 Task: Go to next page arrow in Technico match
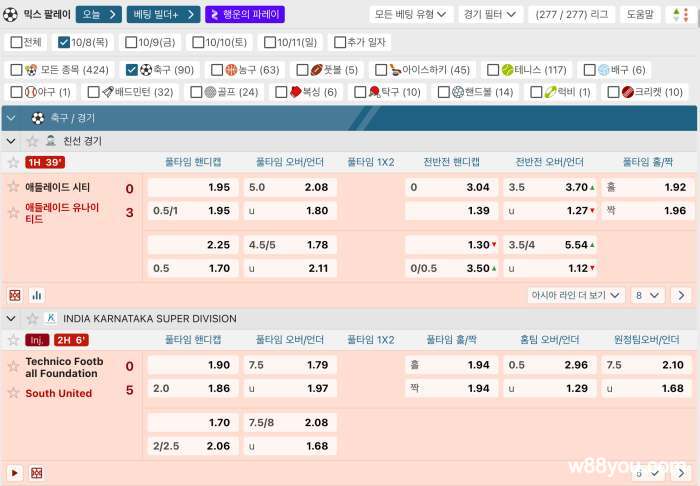681,473
